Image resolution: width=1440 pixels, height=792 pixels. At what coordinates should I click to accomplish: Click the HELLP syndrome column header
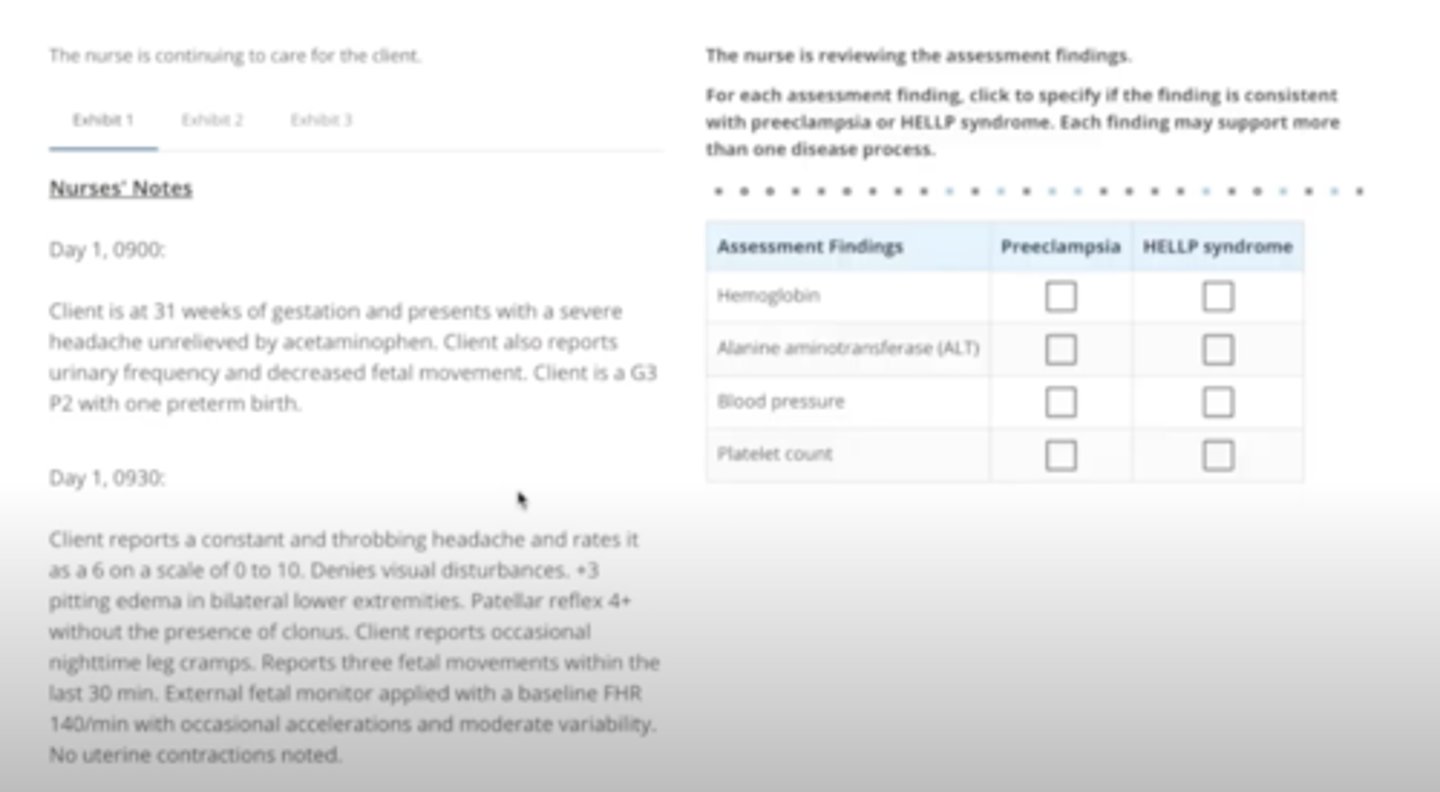tap(1217, 247)
